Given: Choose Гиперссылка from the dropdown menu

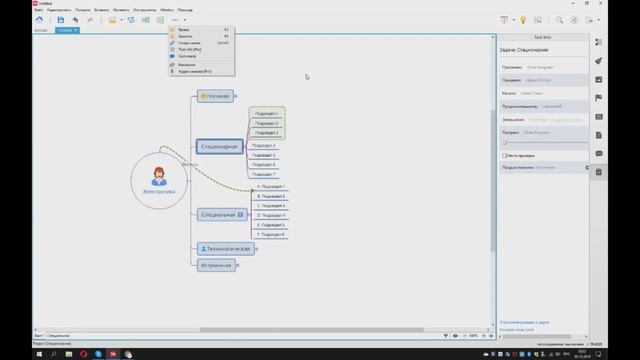Looking at the screenshot, I should (202, 43).
